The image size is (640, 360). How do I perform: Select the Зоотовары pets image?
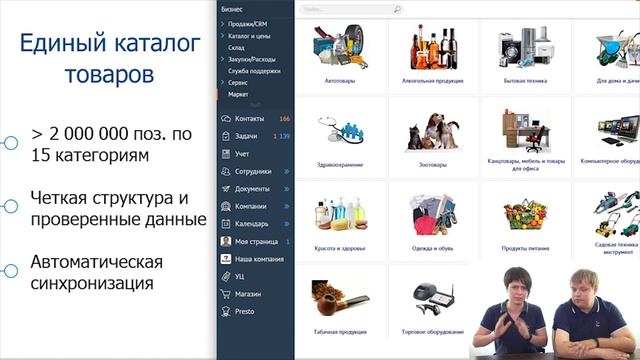[433, 131]
